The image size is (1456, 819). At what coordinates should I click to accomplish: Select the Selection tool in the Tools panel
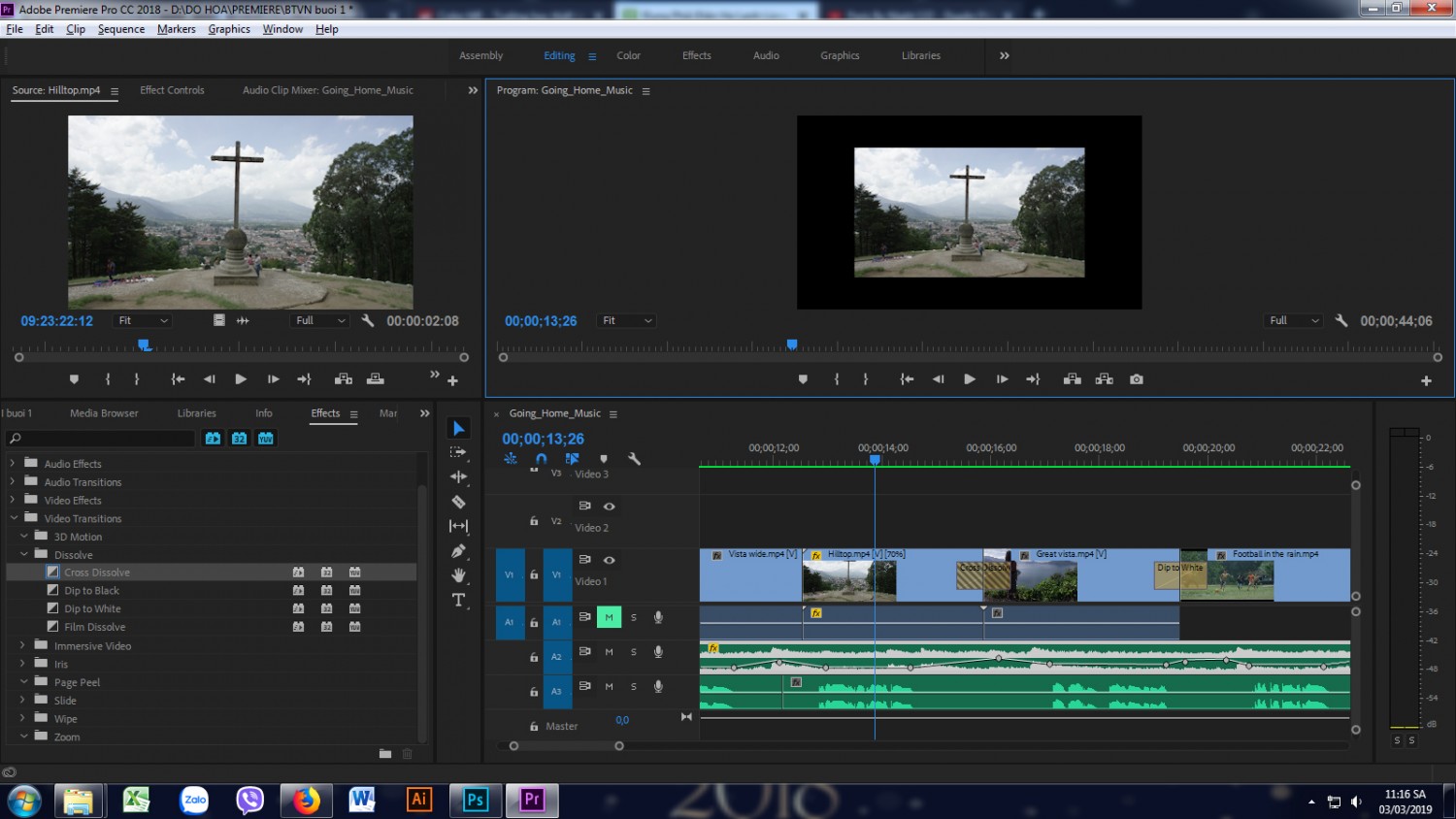pyautogui.click(x=459, y=429)
